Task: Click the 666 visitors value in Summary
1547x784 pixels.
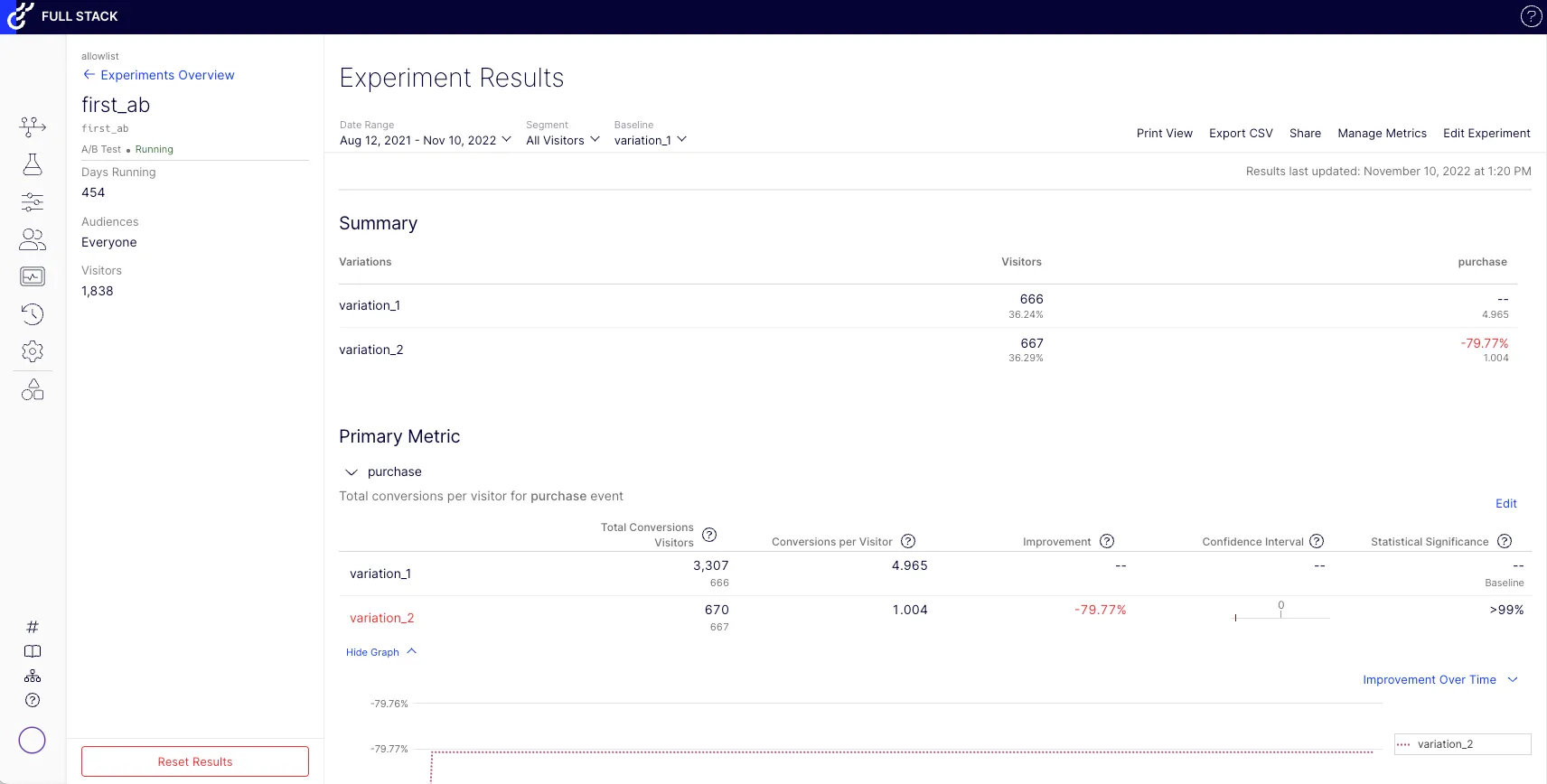Action: [1031, 299]
